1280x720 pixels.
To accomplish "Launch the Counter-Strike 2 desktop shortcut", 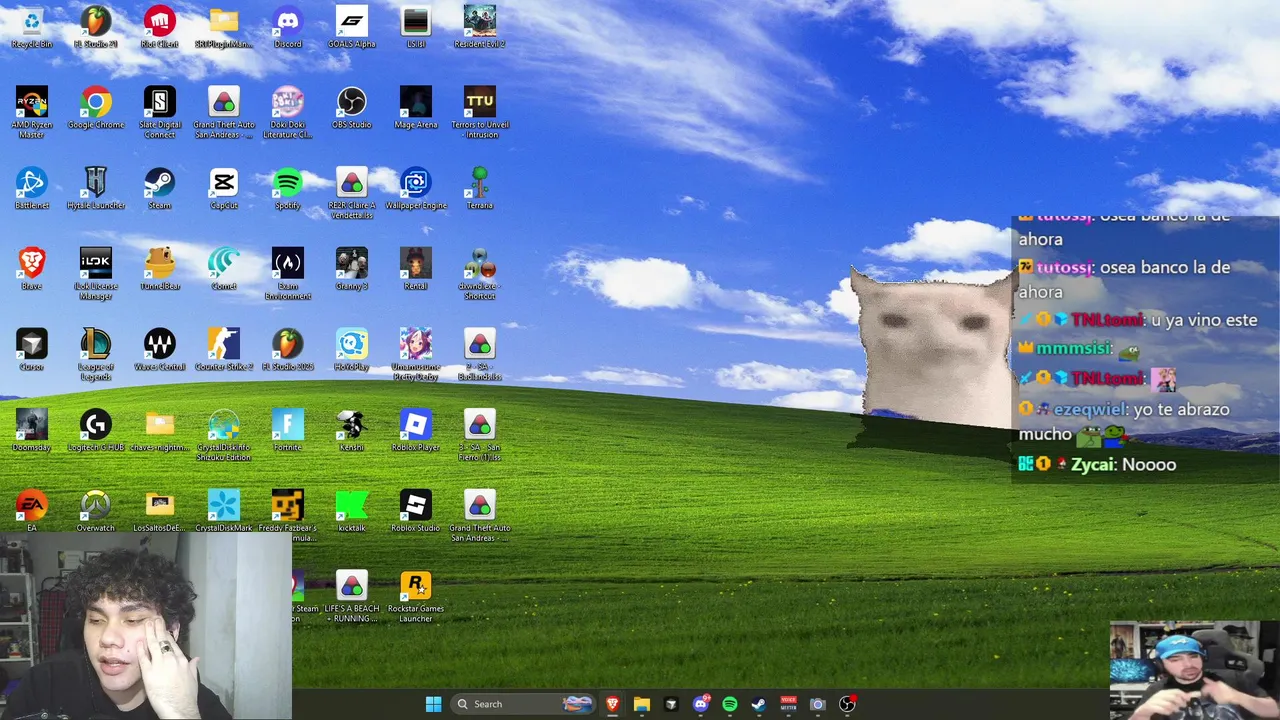I will (224, 350).
